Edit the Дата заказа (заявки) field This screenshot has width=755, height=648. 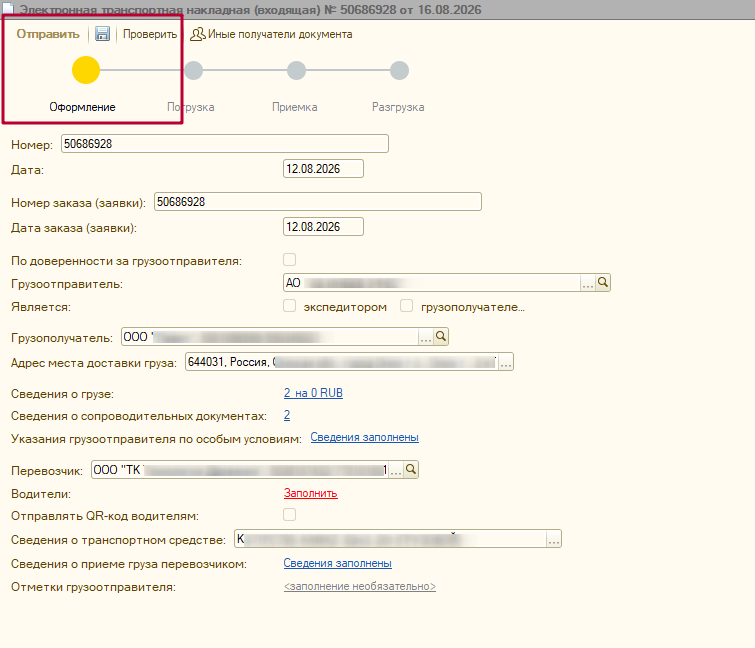(323, 227)
